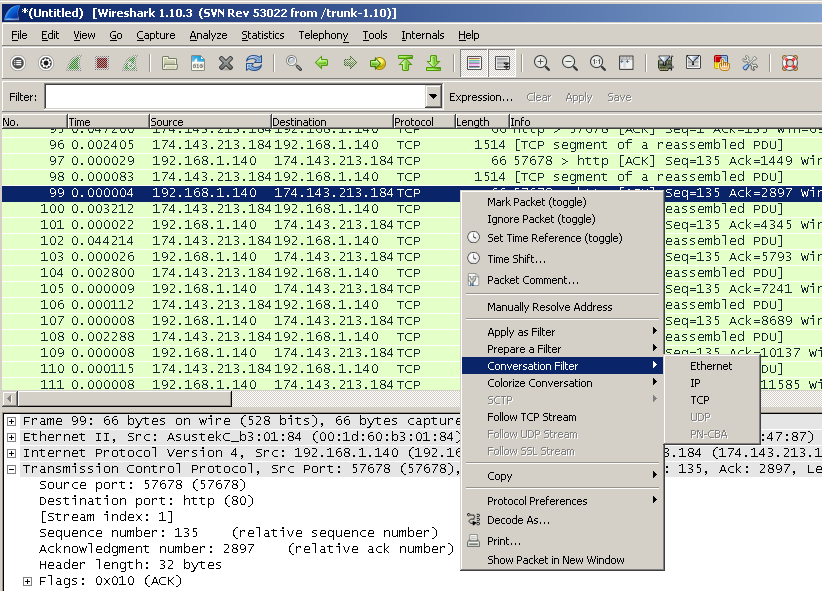Open Wireshark preferences
The height and width of the screenshot is (591, 822).
coord(749,63)
